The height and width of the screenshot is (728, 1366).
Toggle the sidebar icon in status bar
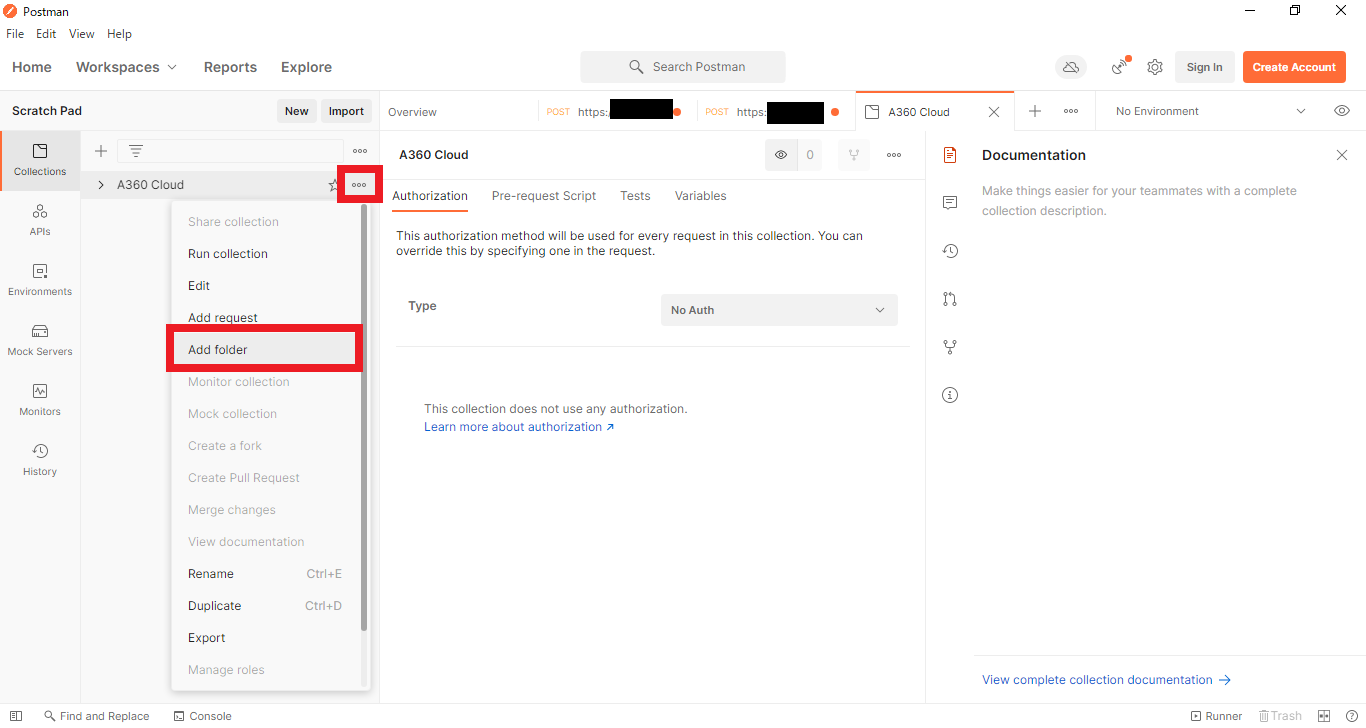[16, 716]
